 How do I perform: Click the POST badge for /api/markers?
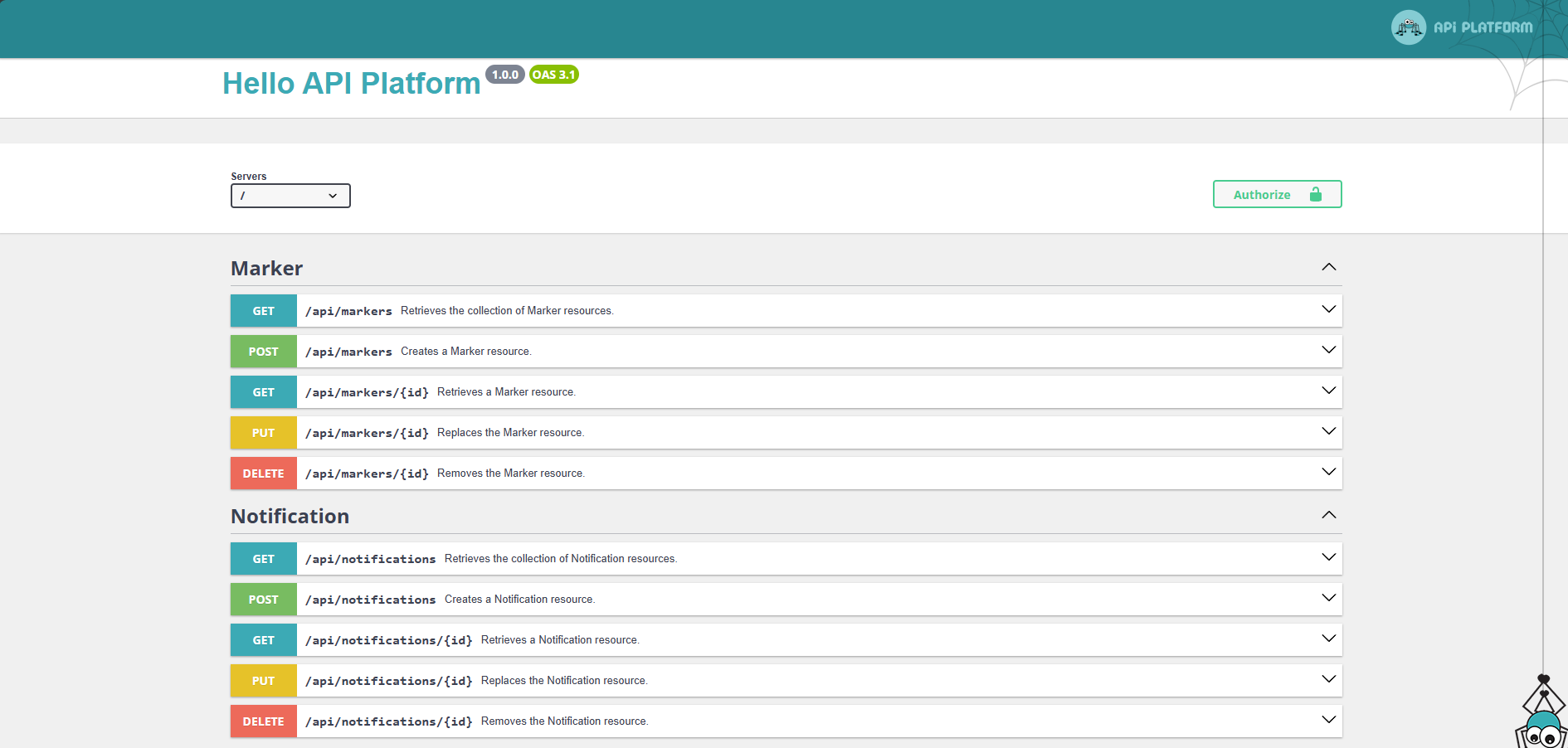click(x=263, y=352)
